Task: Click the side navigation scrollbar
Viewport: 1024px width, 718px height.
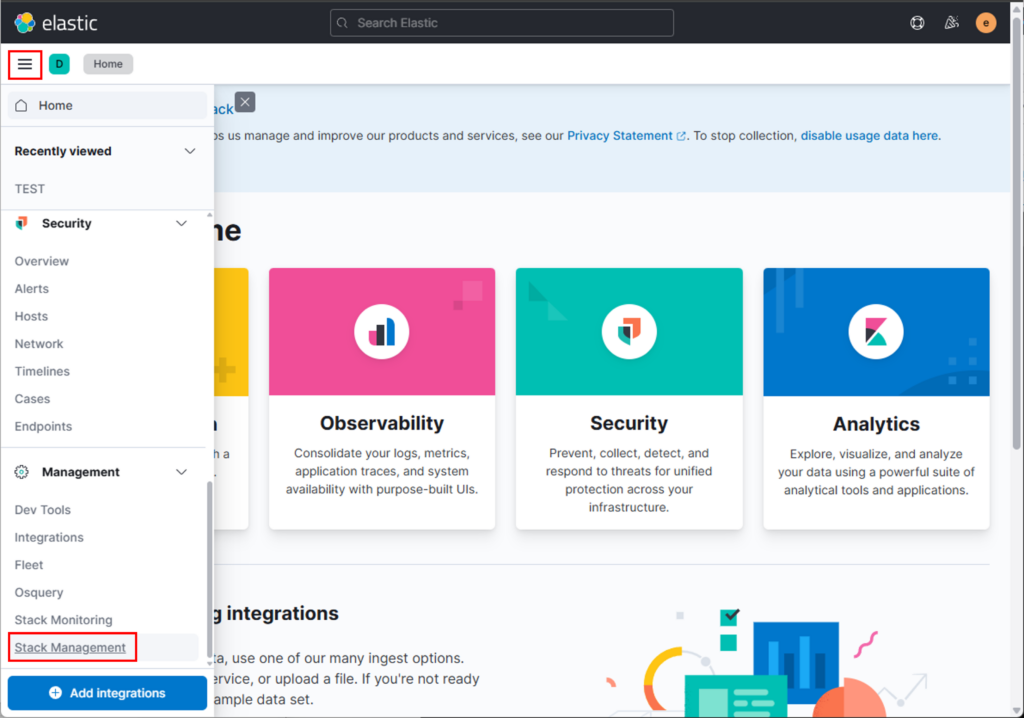Action: pyautogui.click(x=210, y=568)
